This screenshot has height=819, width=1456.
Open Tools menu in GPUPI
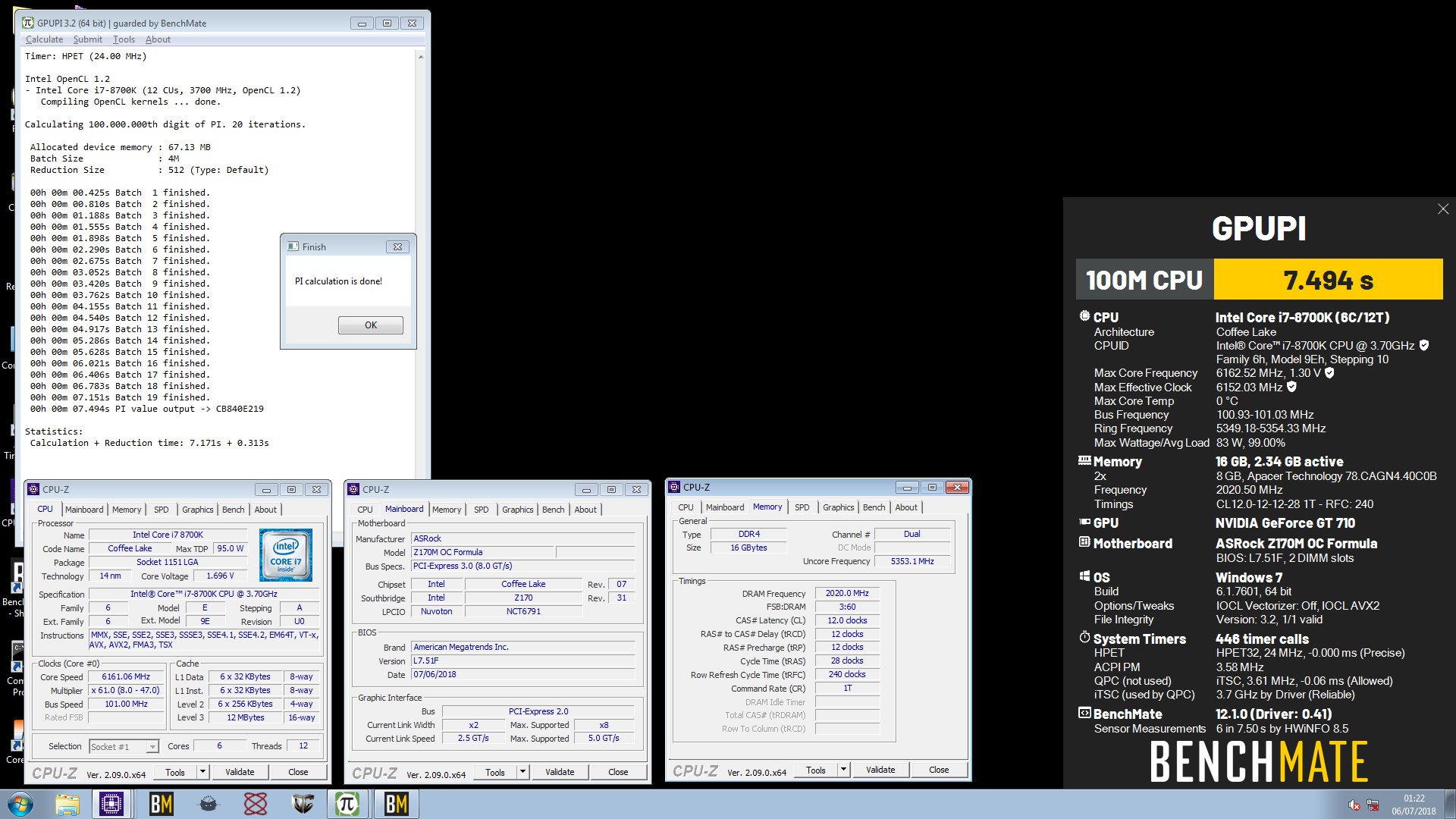click(124, 39)
